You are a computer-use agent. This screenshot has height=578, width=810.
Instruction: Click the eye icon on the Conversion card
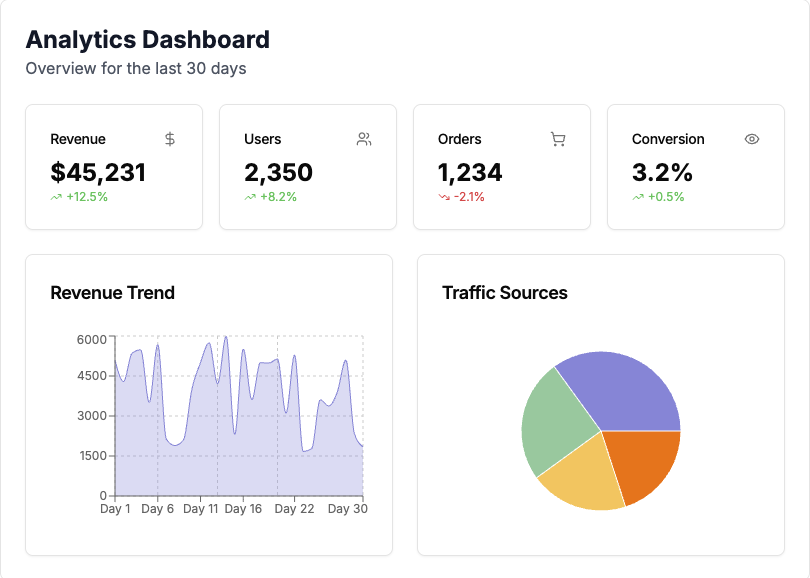[x=751, y=139]
